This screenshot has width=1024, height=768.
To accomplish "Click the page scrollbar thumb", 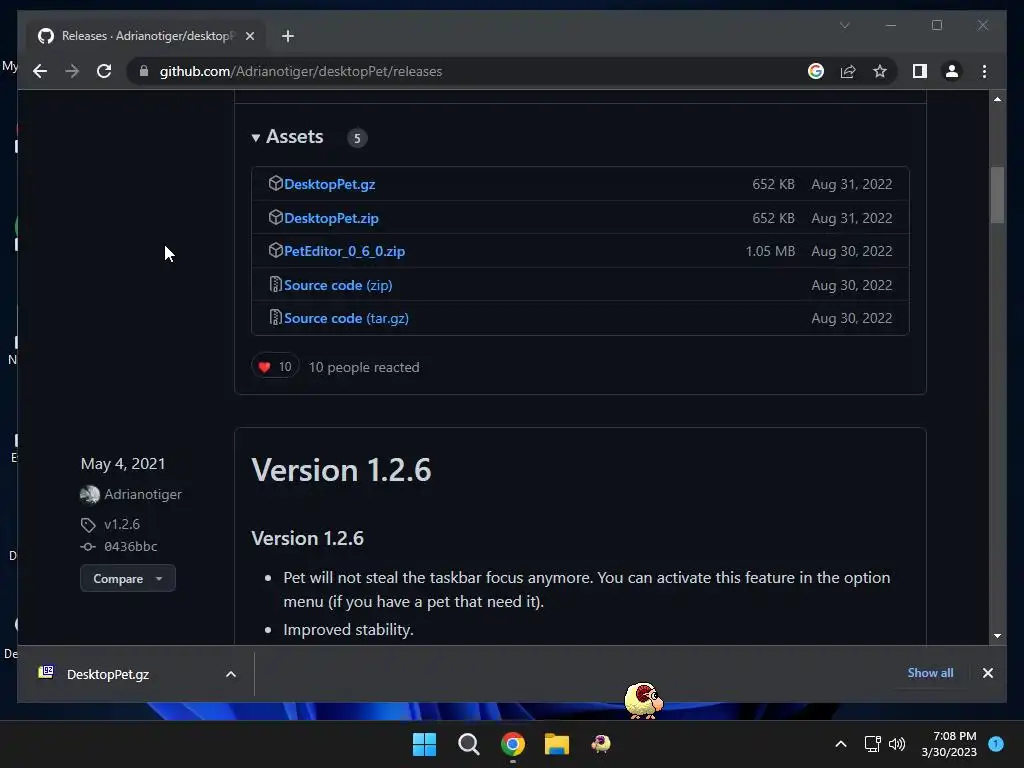I will [997, 196].
